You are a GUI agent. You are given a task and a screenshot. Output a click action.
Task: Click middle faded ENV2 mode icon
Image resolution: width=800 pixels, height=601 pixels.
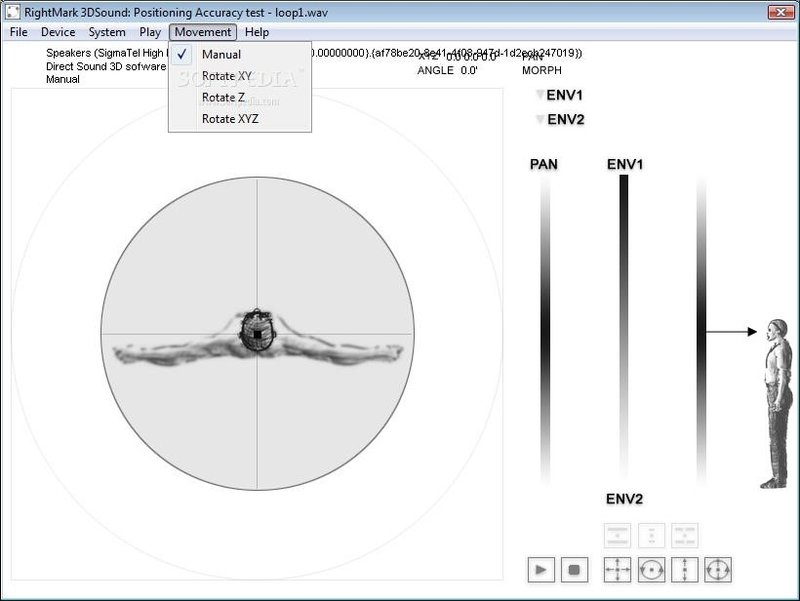[652, 535]
